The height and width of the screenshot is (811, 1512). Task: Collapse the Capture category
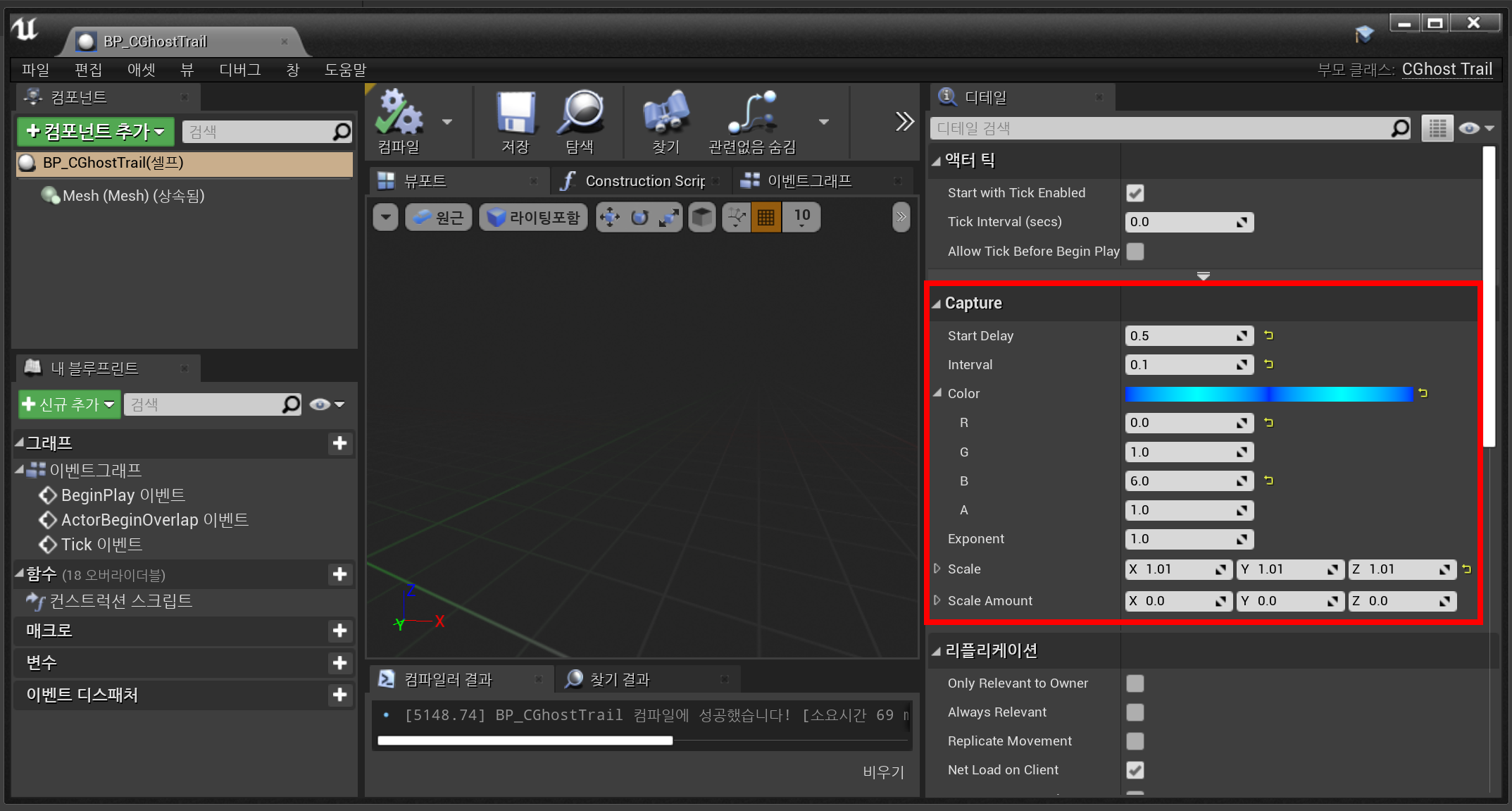[937, 304]
